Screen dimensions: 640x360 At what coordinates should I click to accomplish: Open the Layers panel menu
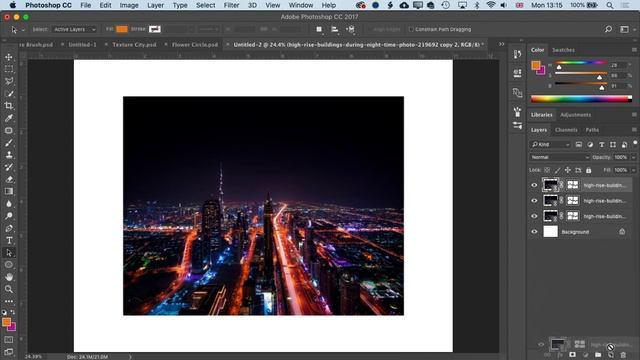634,130
